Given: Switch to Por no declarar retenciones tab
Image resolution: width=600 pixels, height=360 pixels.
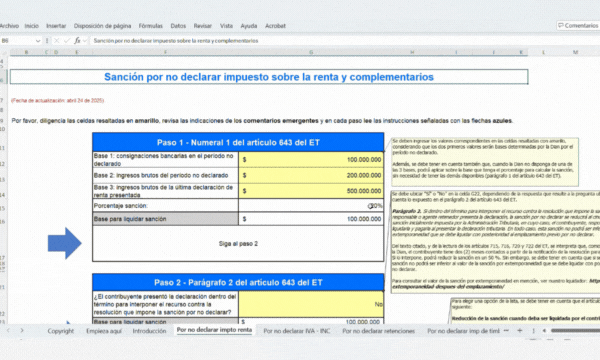Looking at the screenshot, I should (x=378, y=331).
